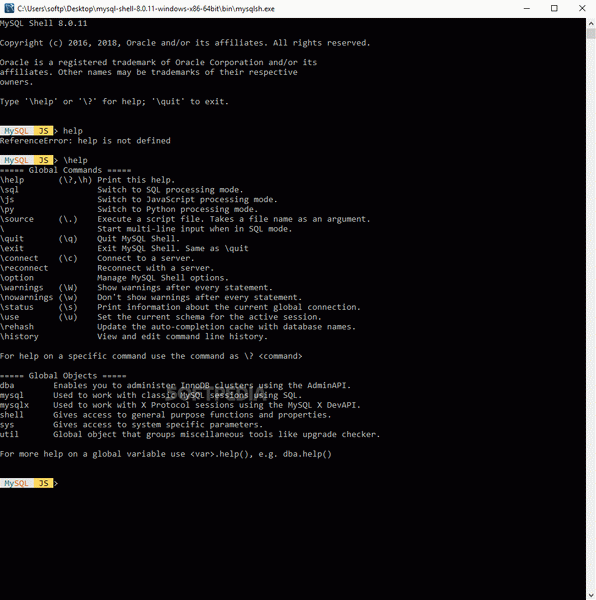Click the scrollbar down arrow
The image size is (596, 600).
point(591,595)
